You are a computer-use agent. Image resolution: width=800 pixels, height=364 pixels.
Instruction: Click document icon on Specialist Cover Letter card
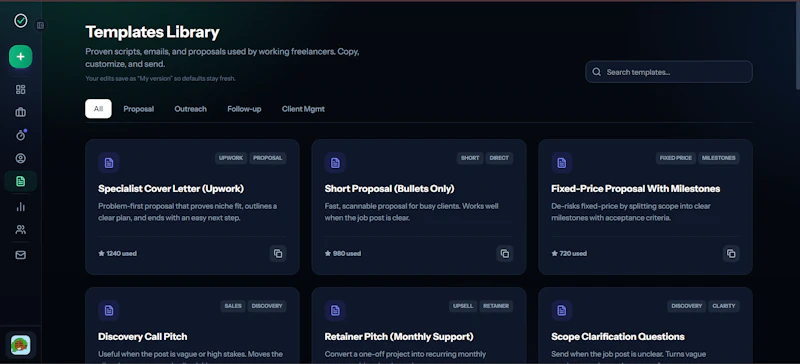point(109,163)
